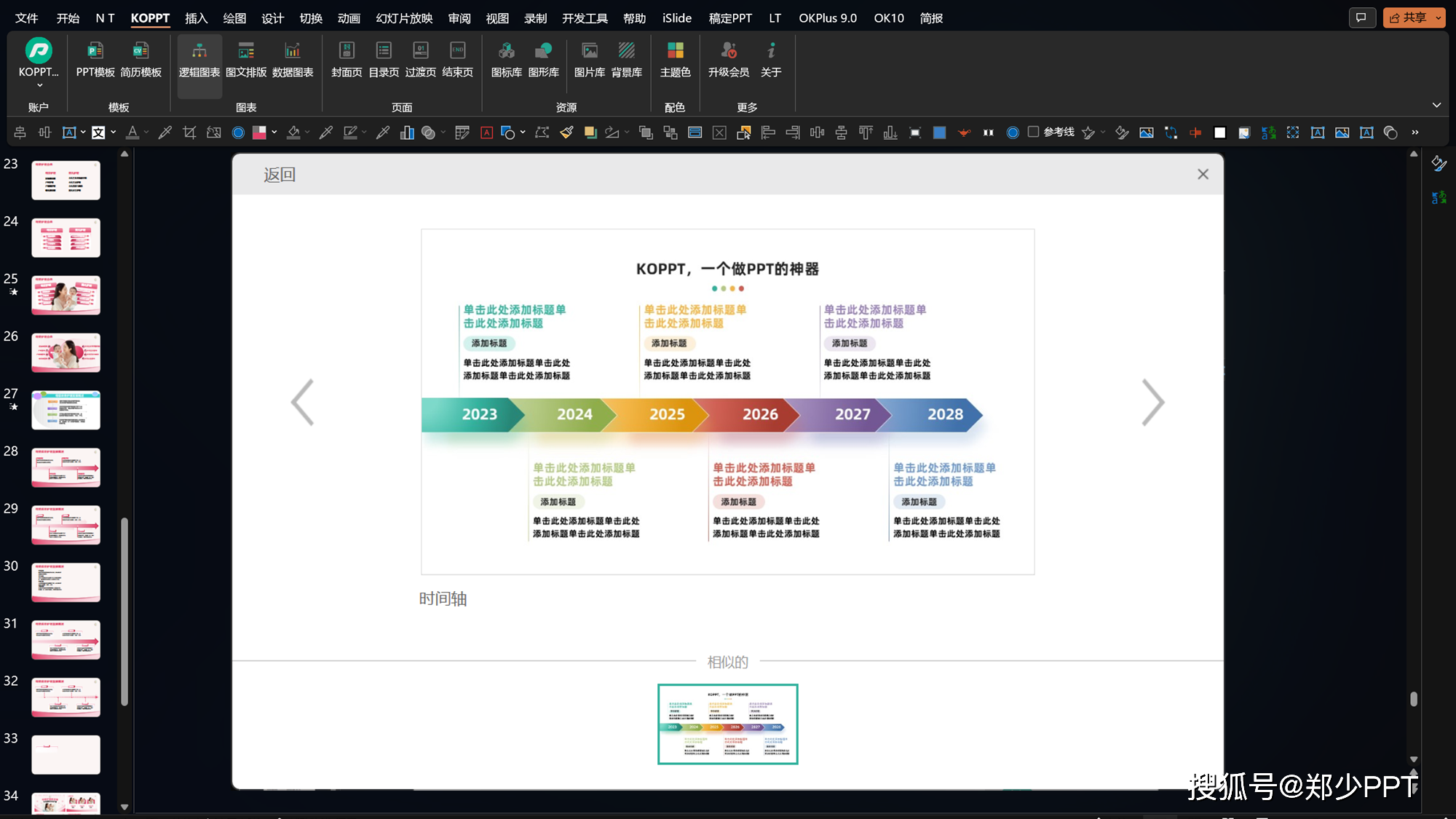This screenshot has height=819, width=1456.
Task: Select slide 25 thumbnail
Action: point(66,294)
